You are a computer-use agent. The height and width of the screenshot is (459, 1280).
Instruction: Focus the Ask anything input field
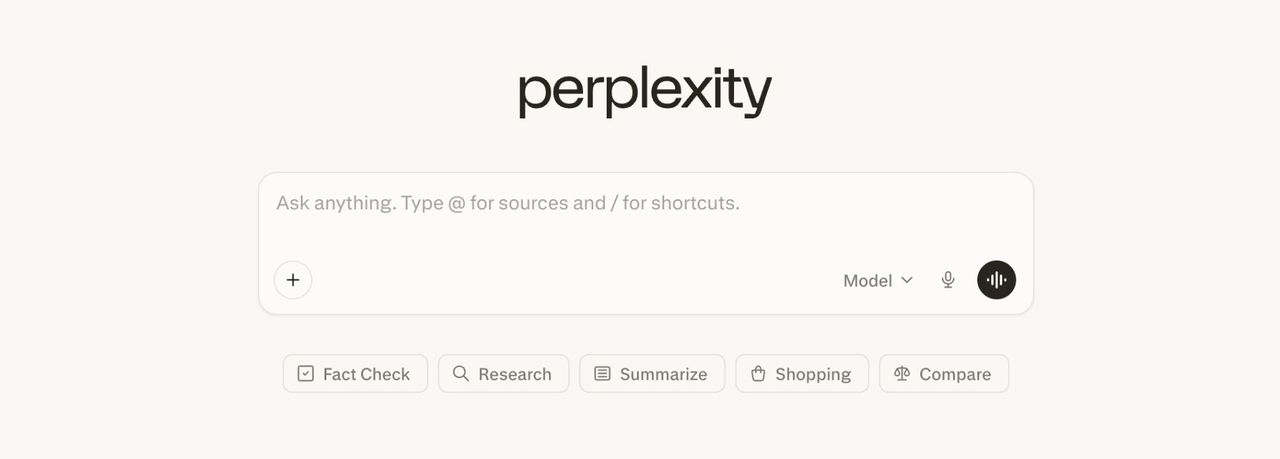pyautogui.click(x=645, y=215)
